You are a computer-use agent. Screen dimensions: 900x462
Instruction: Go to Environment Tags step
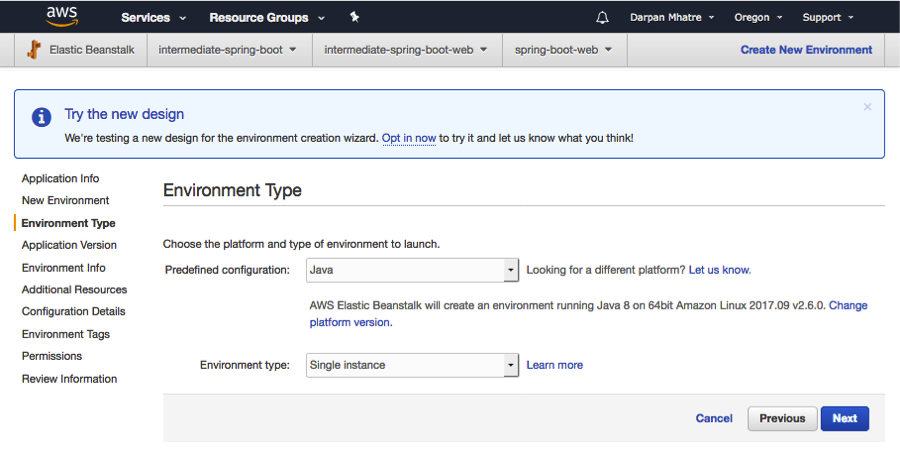click(65, 334)
